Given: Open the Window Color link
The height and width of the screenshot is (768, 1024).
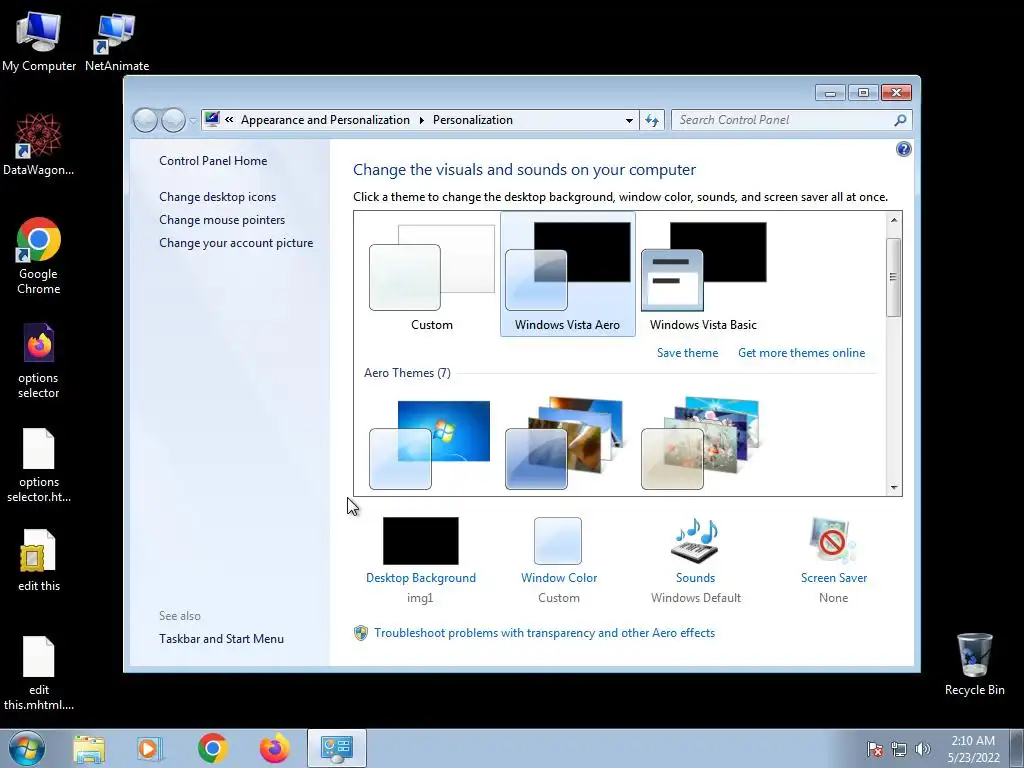Looking at the screenshot, I should [559, 578].
